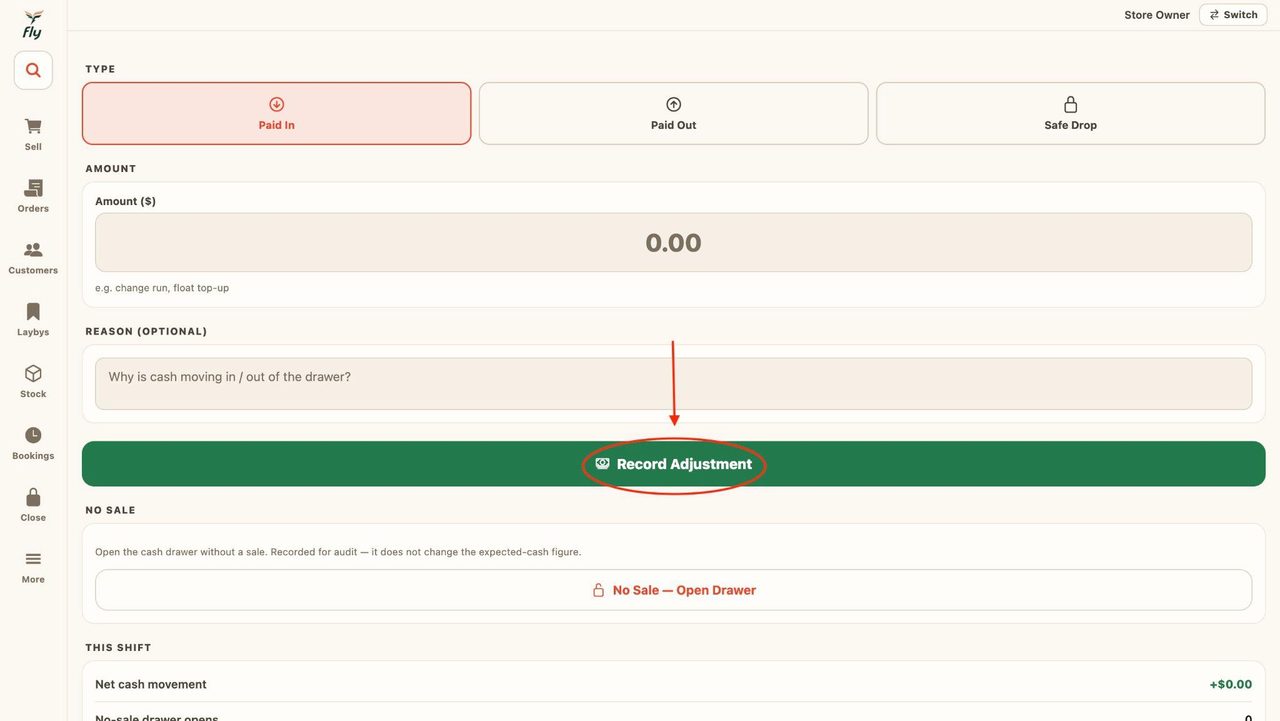Click the TYPE section heading
1280x721 pixels.
100,69
